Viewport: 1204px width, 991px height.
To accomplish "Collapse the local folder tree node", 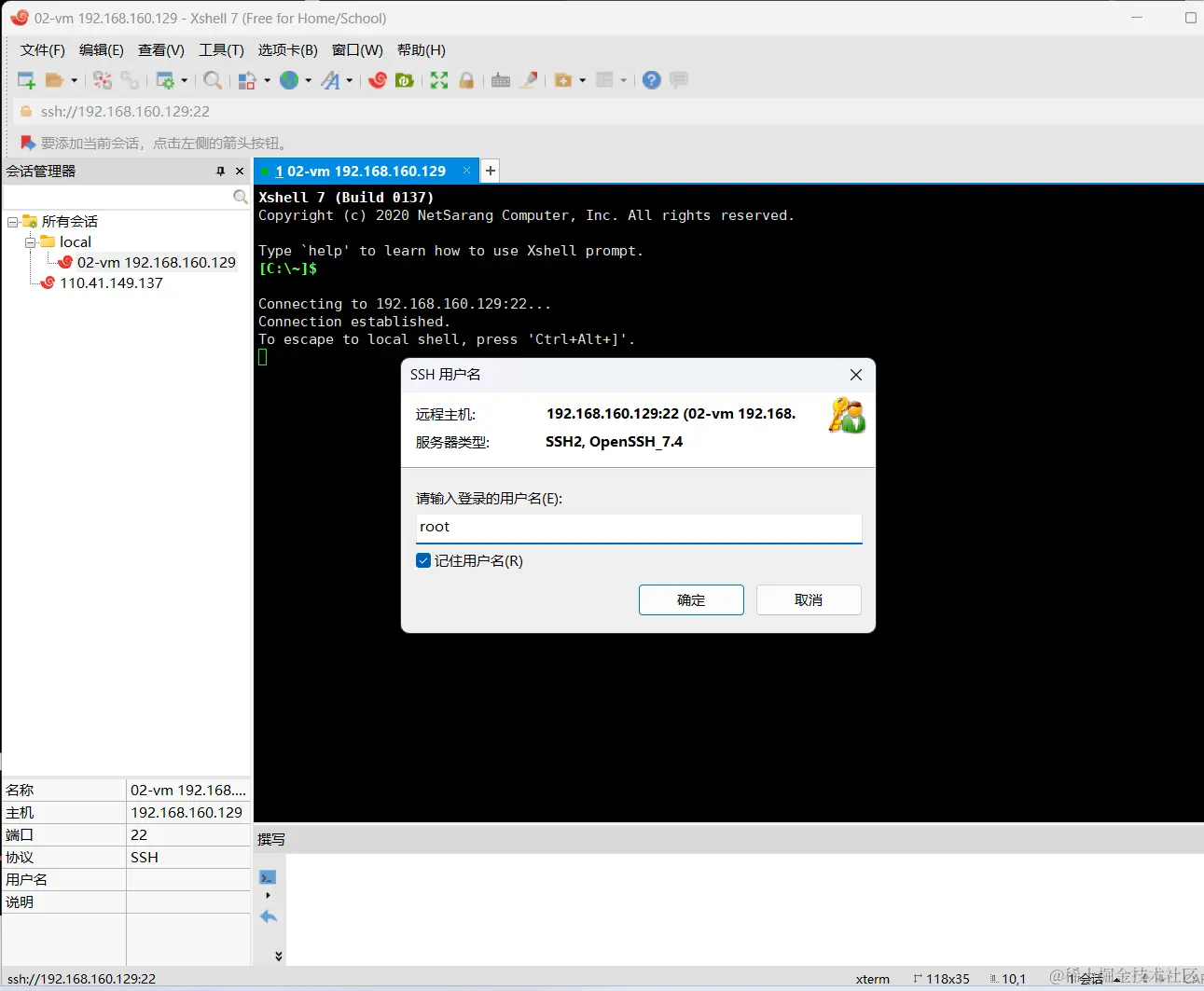I will point(31,242).
